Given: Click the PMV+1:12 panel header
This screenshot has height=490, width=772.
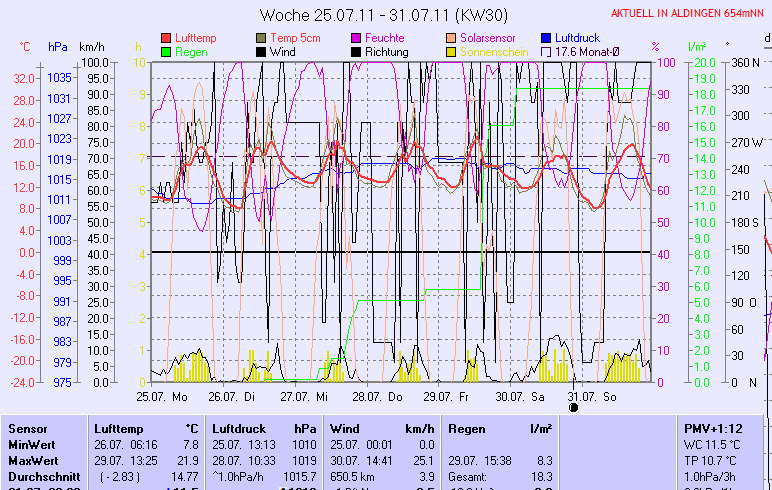Looking at the screenshot, I should point(712,428).
